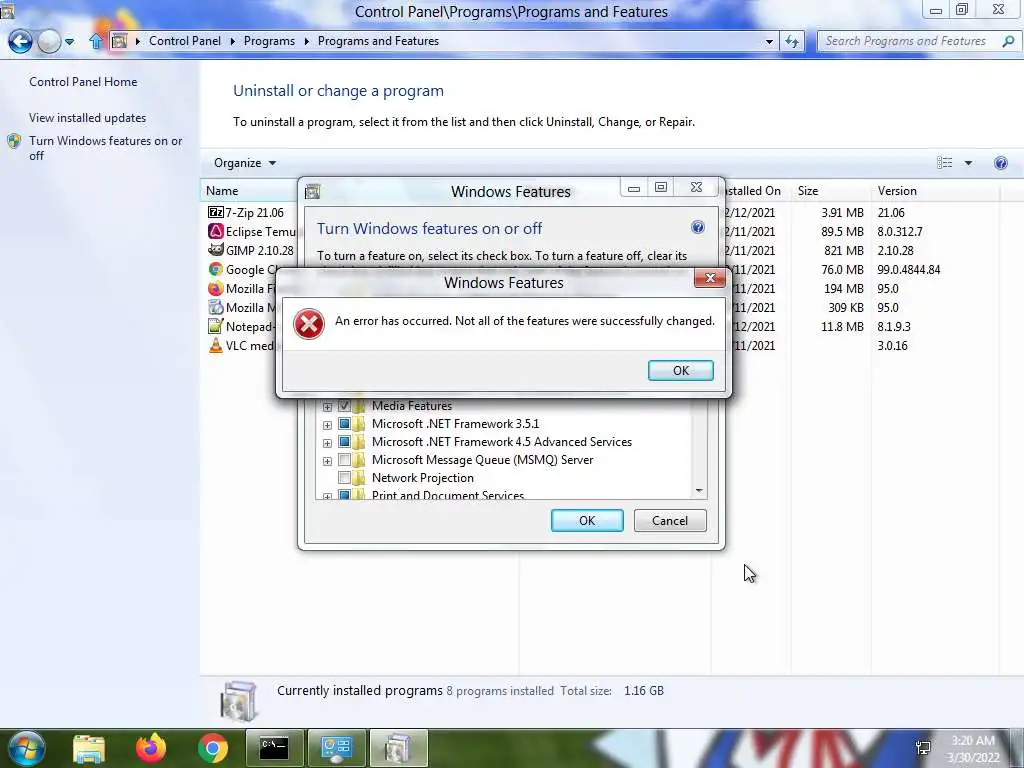Open Control Panel Home link
This screenshot has width=1024, height=768.
[83, 82]
